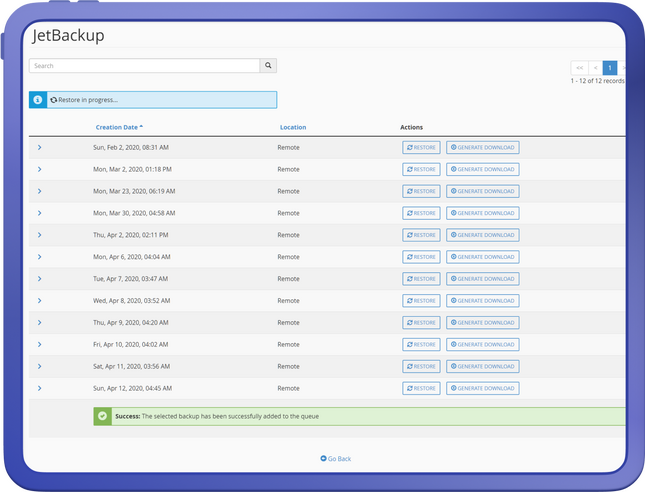Sort by Location column header
Viewport: 645px width, 492px height.
(293, 127)
